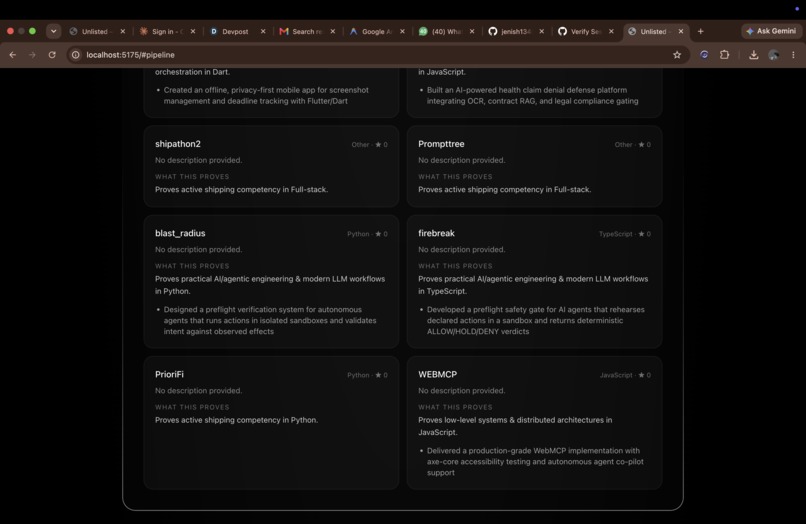
Task: Click the star icon on WEBMCP card
Action: point(641,375)
